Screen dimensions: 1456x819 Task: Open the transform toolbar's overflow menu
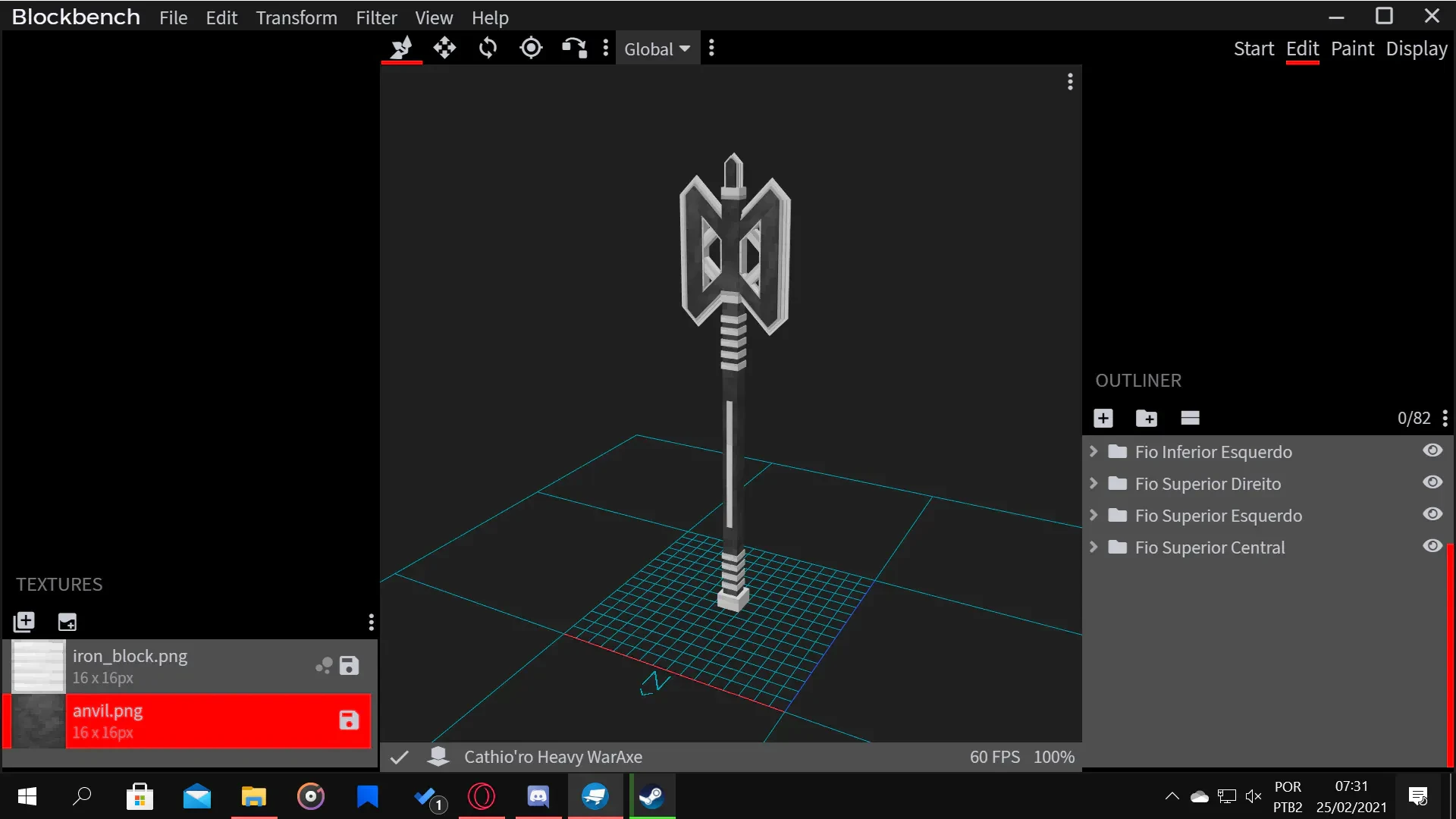click(x=711, y=49)
